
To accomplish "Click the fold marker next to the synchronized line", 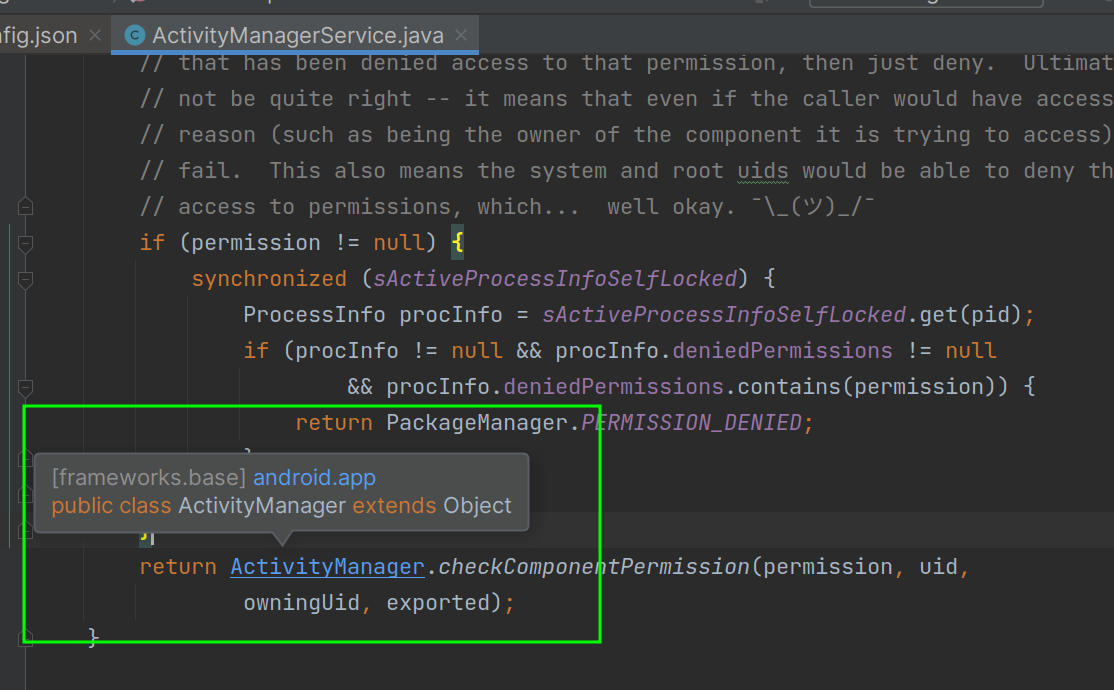I will click(x=25, y=280).
